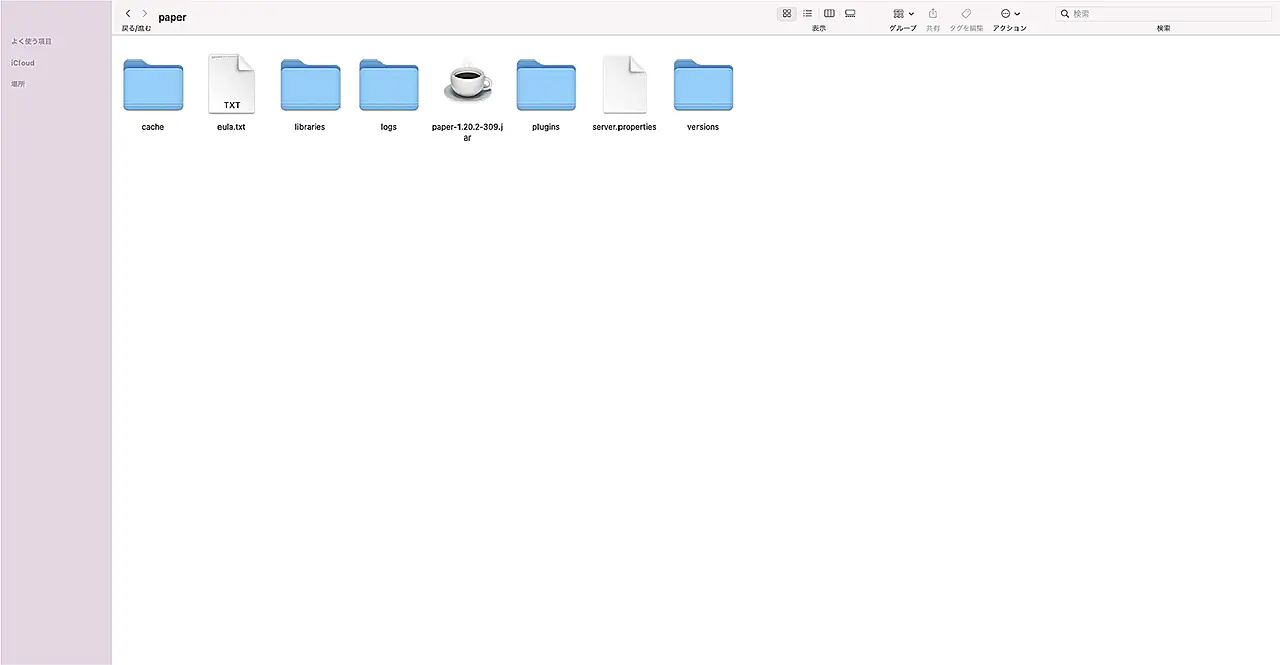The height and width of the screenshot is (665, 1280).
Task: Select the server.properties file
Action: coord(624,86)
